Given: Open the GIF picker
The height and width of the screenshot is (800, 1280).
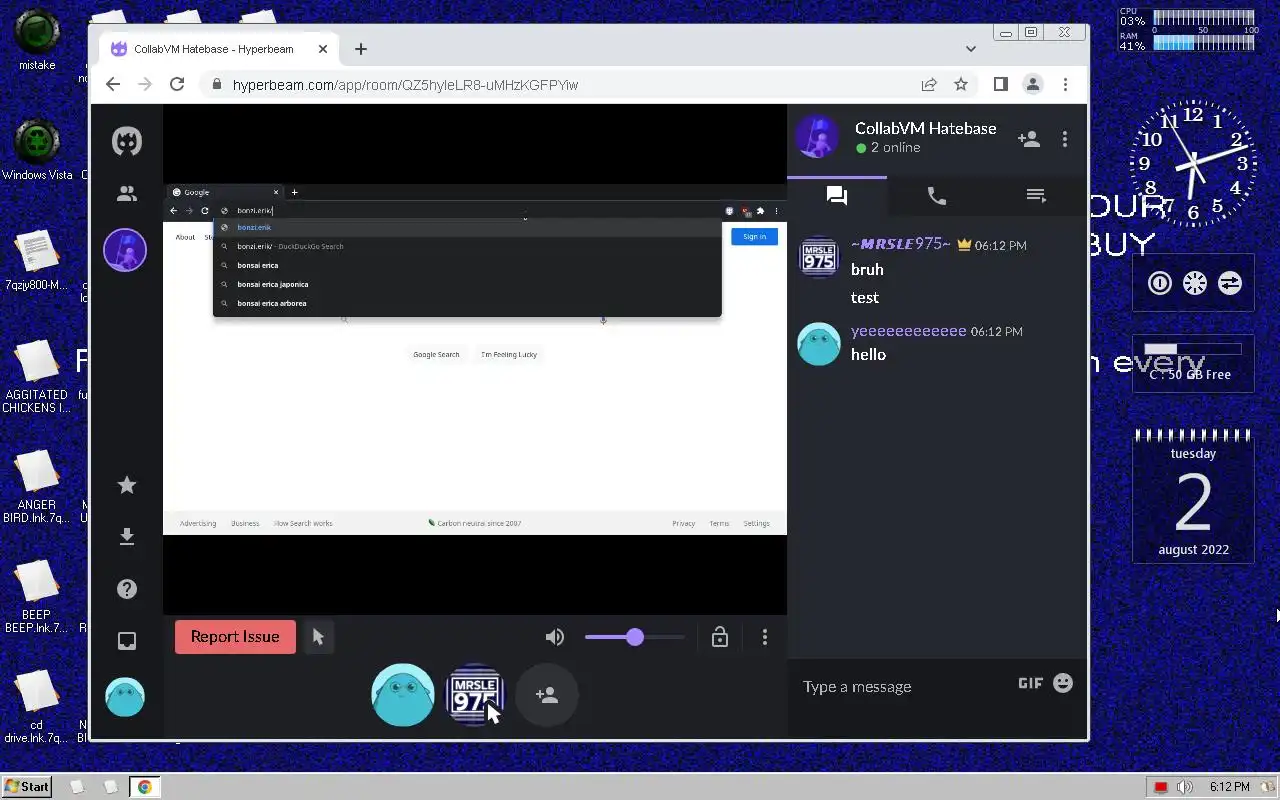Looking at the screenshot, I should click(1031, 683).
